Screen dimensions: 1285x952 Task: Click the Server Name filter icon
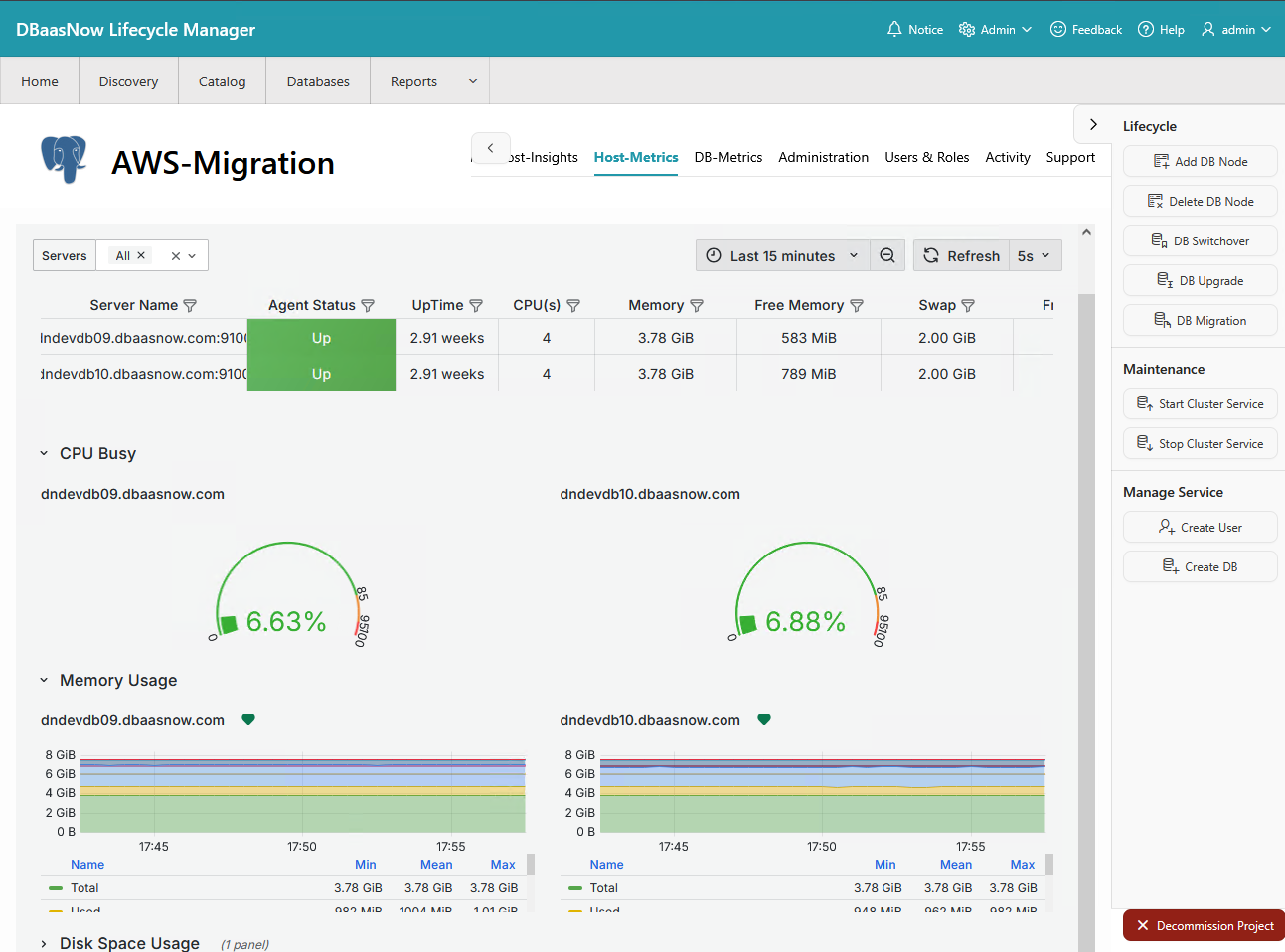point(190,306)
